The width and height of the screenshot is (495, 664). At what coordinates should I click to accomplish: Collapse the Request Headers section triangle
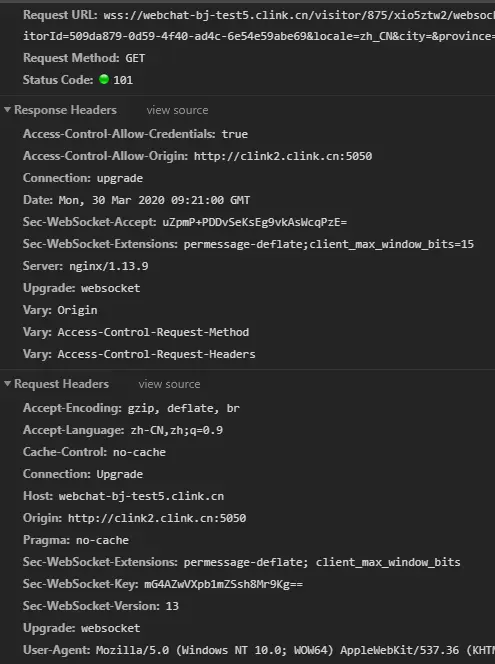pyautogui.click(x=7, y=384)
